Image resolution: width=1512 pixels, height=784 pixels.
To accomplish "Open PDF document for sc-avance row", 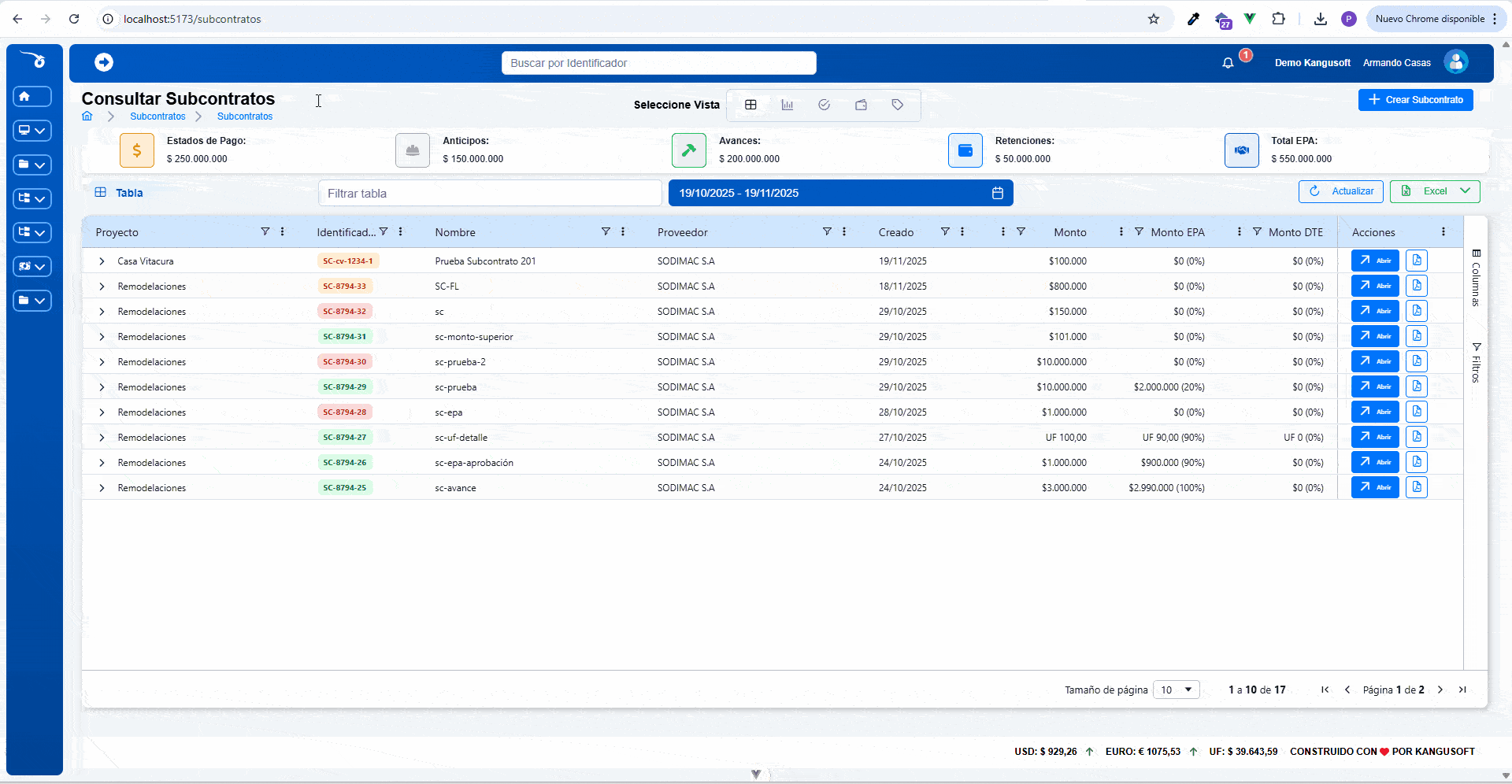I will click(1417, 487).
